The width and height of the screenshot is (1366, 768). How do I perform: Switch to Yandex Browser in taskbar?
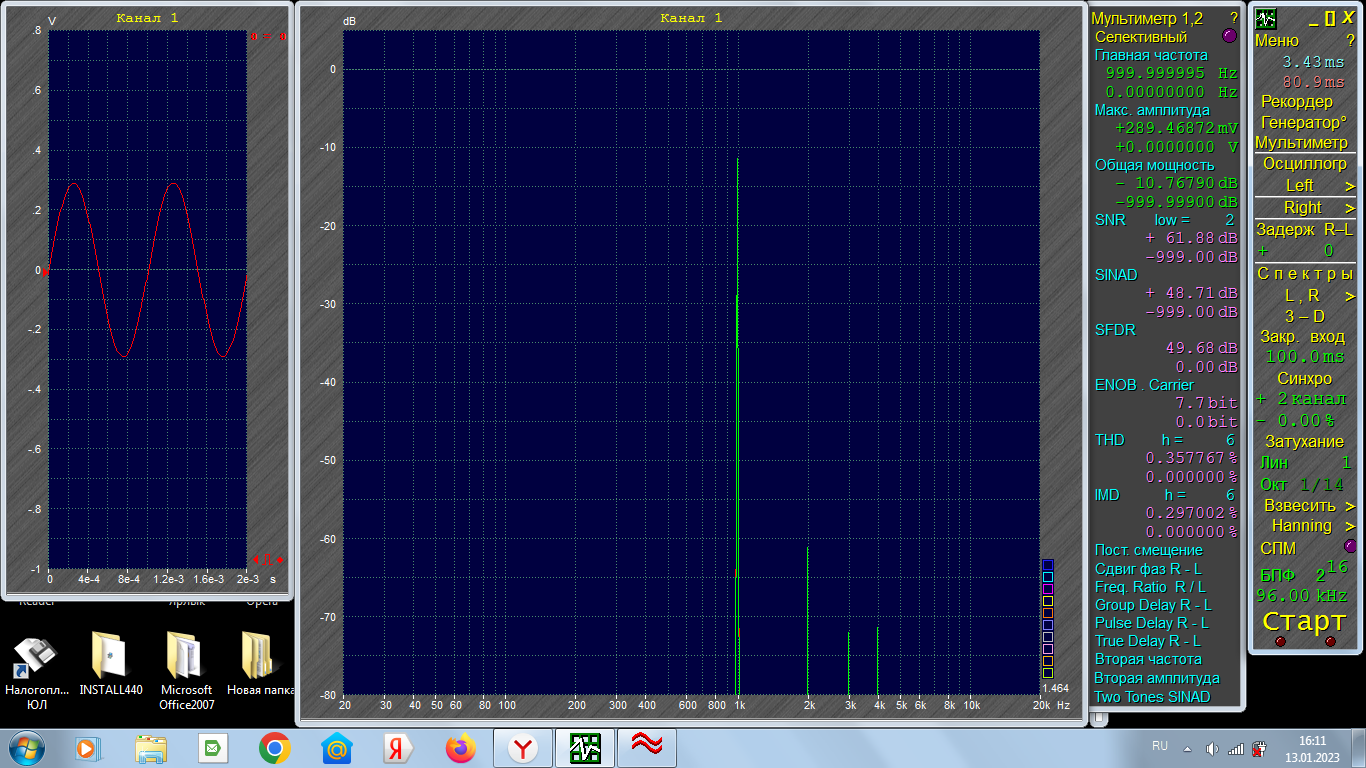pos(523,748)
